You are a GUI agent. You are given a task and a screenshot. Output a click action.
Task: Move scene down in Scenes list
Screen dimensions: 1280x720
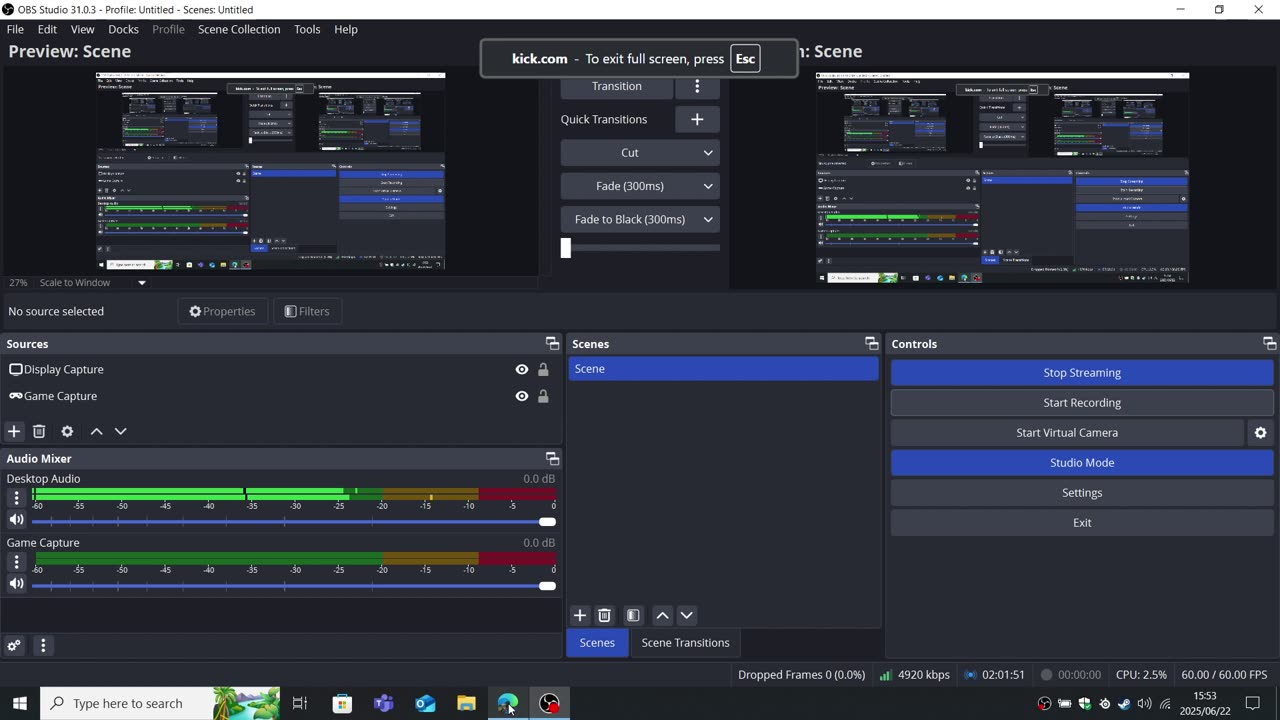(687, 615)
